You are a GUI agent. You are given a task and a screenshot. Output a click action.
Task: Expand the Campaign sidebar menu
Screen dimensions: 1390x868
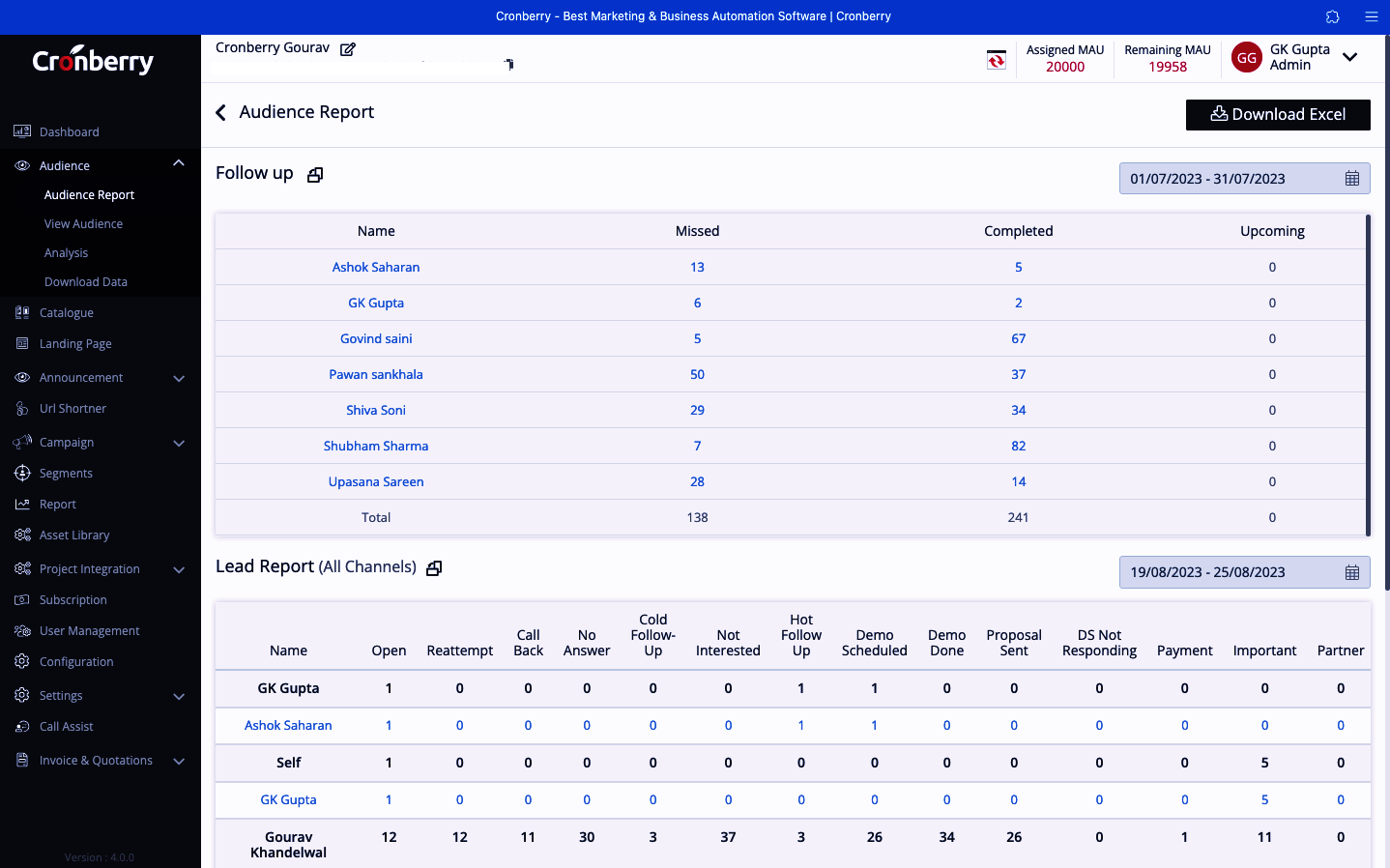179,444
